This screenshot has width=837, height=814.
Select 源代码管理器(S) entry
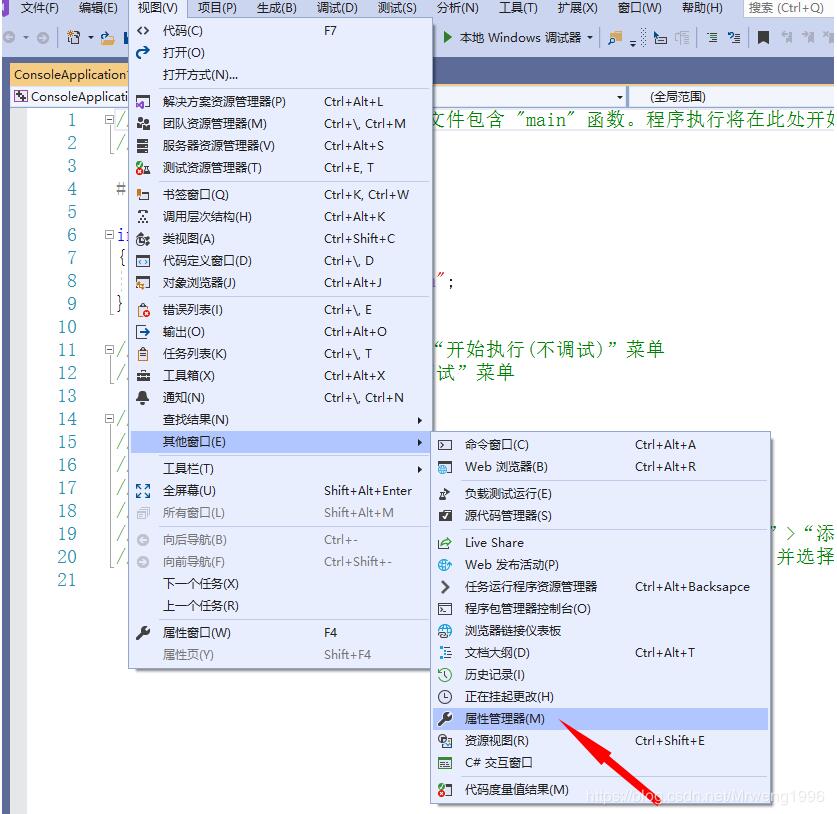click(x=601, y=516)
